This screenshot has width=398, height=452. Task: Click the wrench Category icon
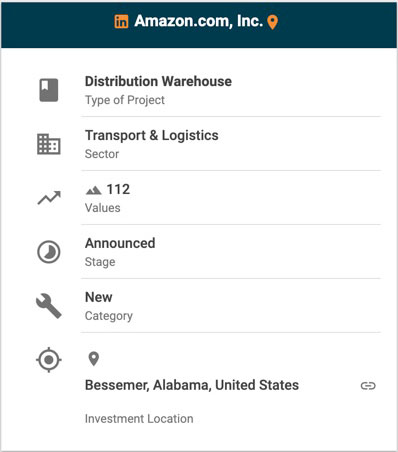49,306
